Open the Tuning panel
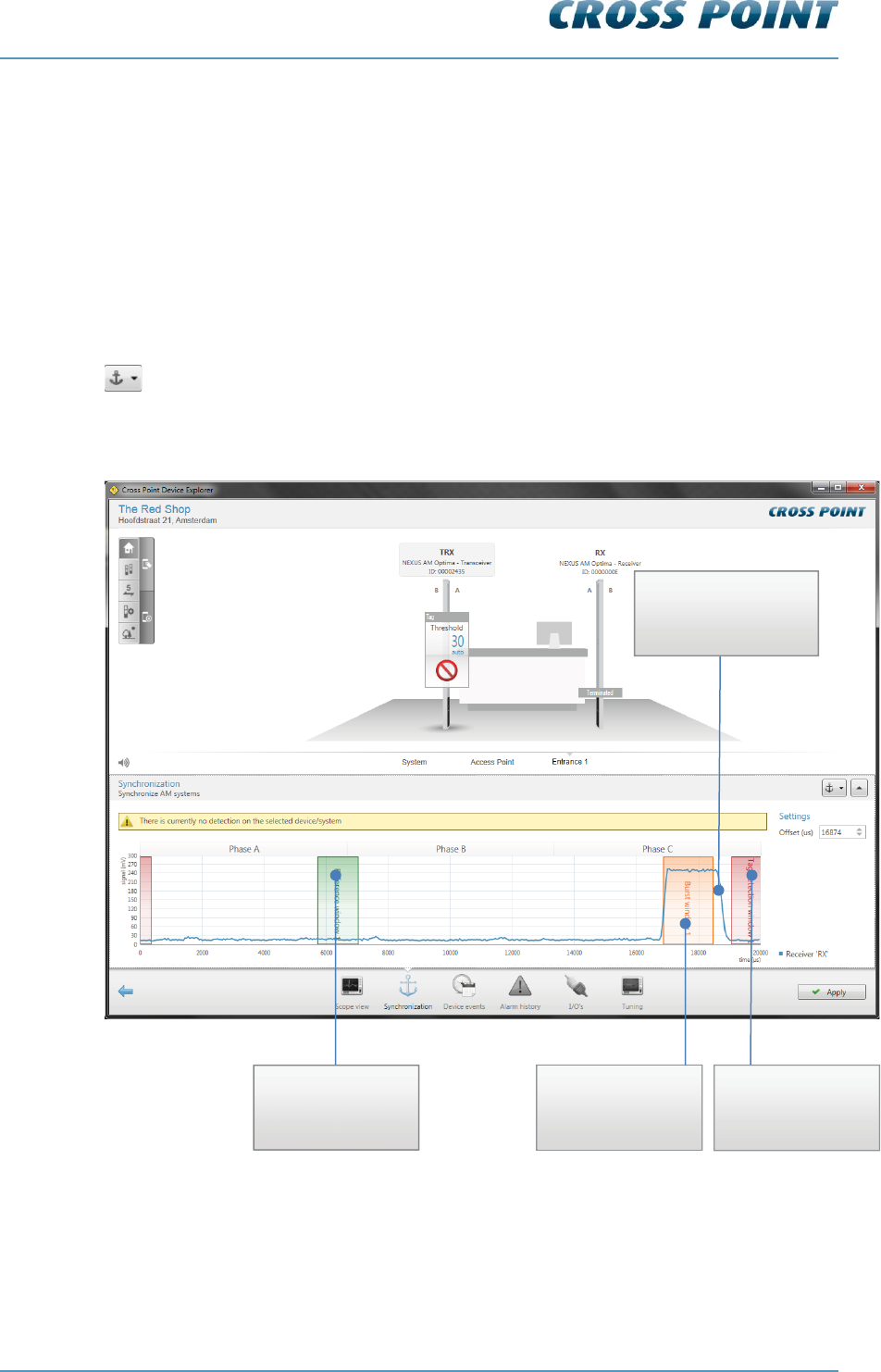 tap(632, 993)
